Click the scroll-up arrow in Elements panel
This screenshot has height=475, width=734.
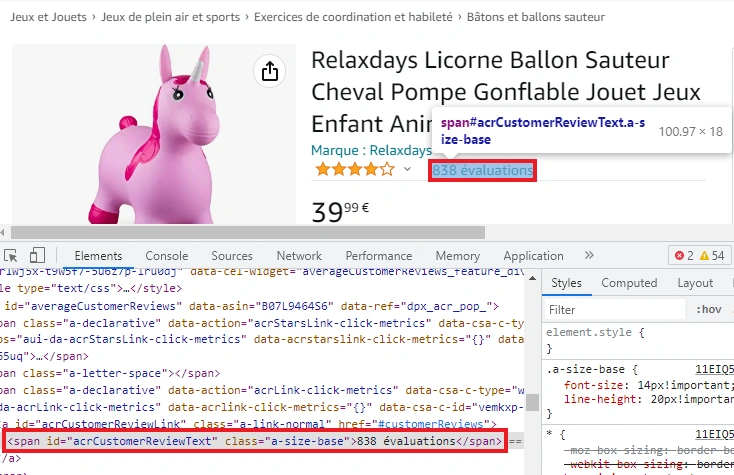click(x=532, y=278)
